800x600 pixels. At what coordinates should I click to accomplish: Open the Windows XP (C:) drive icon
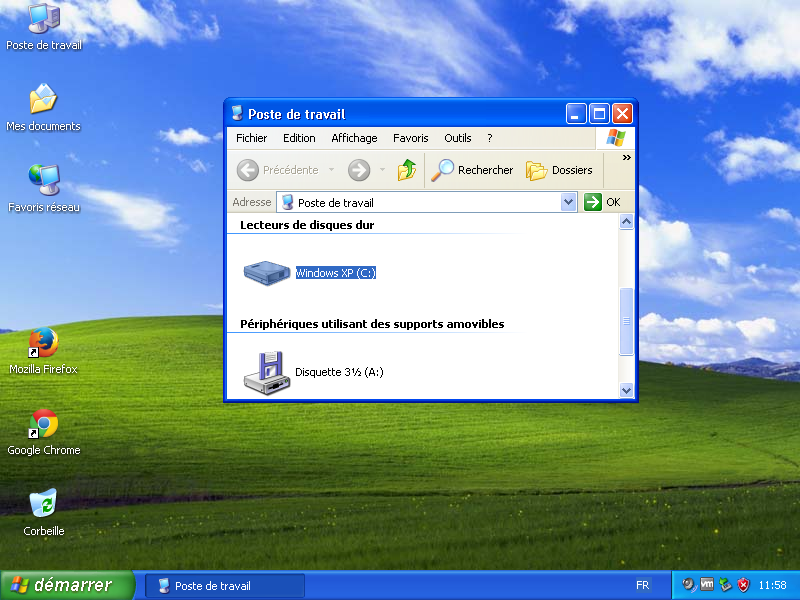pyautogui.click(x=266, y=272)
